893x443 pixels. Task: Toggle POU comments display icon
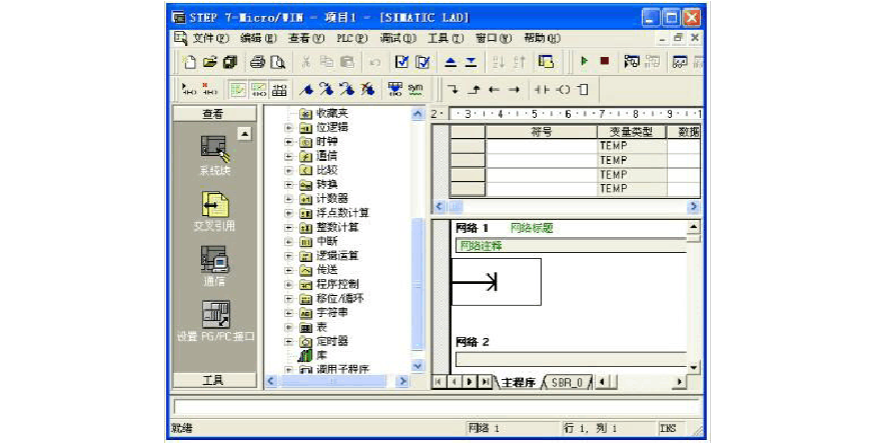tap(237, 89)
